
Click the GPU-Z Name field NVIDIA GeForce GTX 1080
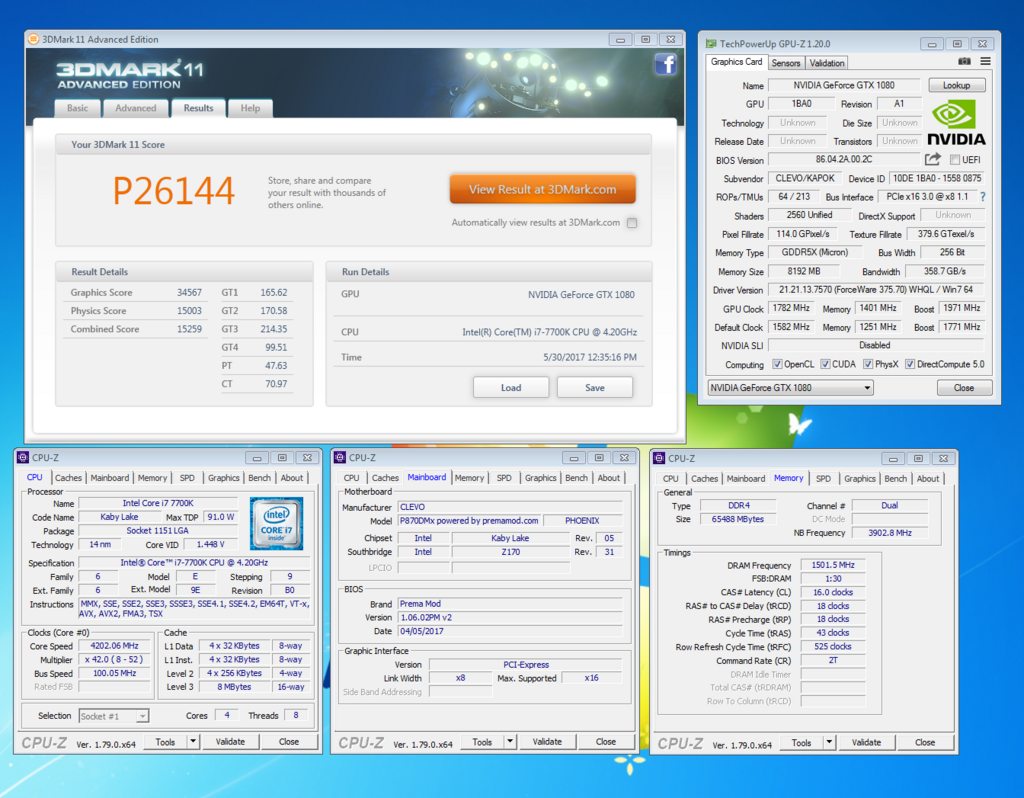tap(844, 86)
